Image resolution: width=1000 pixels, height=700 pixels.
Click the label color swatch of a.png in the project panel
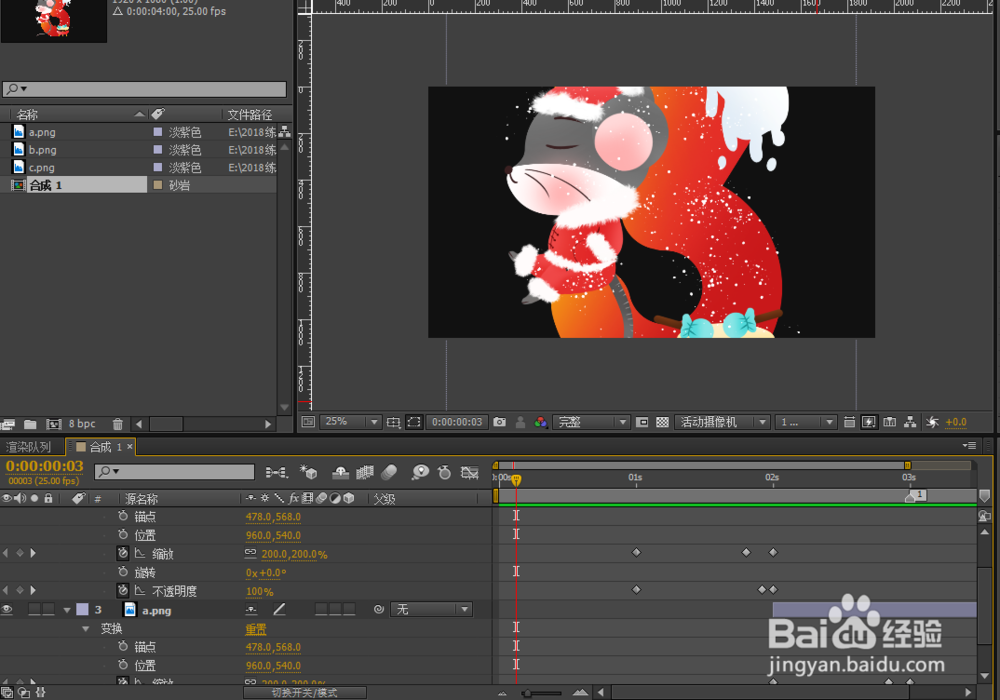point(158,132)
